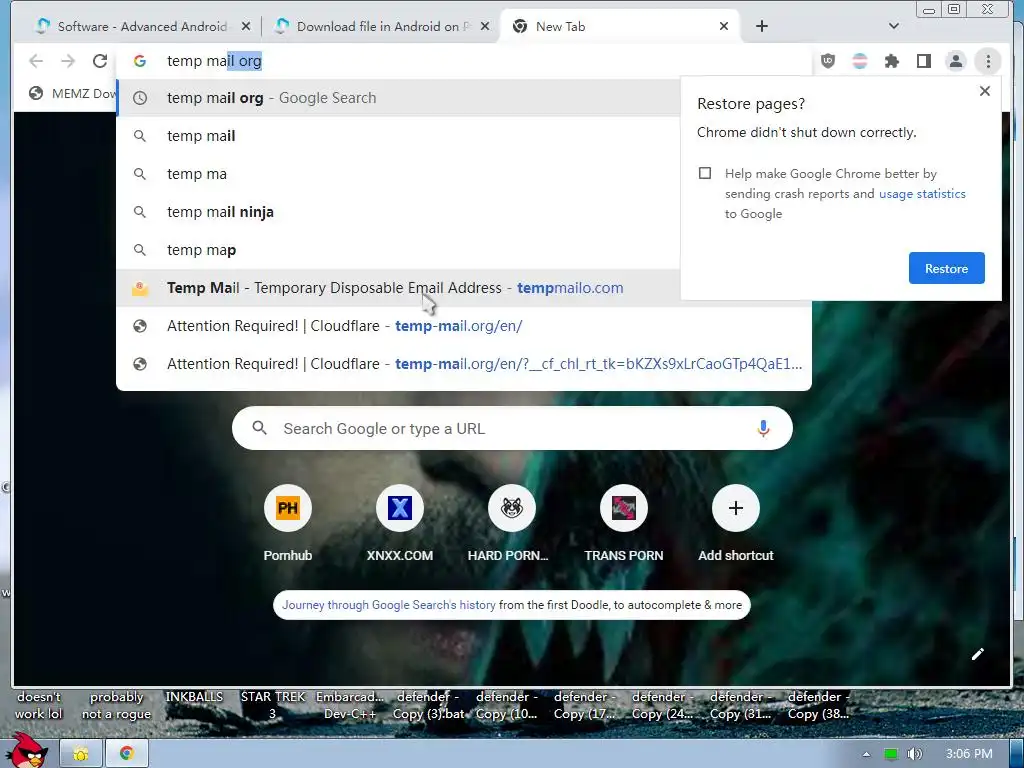
Task: Click the Angry Birds start button
Action: 28,750
